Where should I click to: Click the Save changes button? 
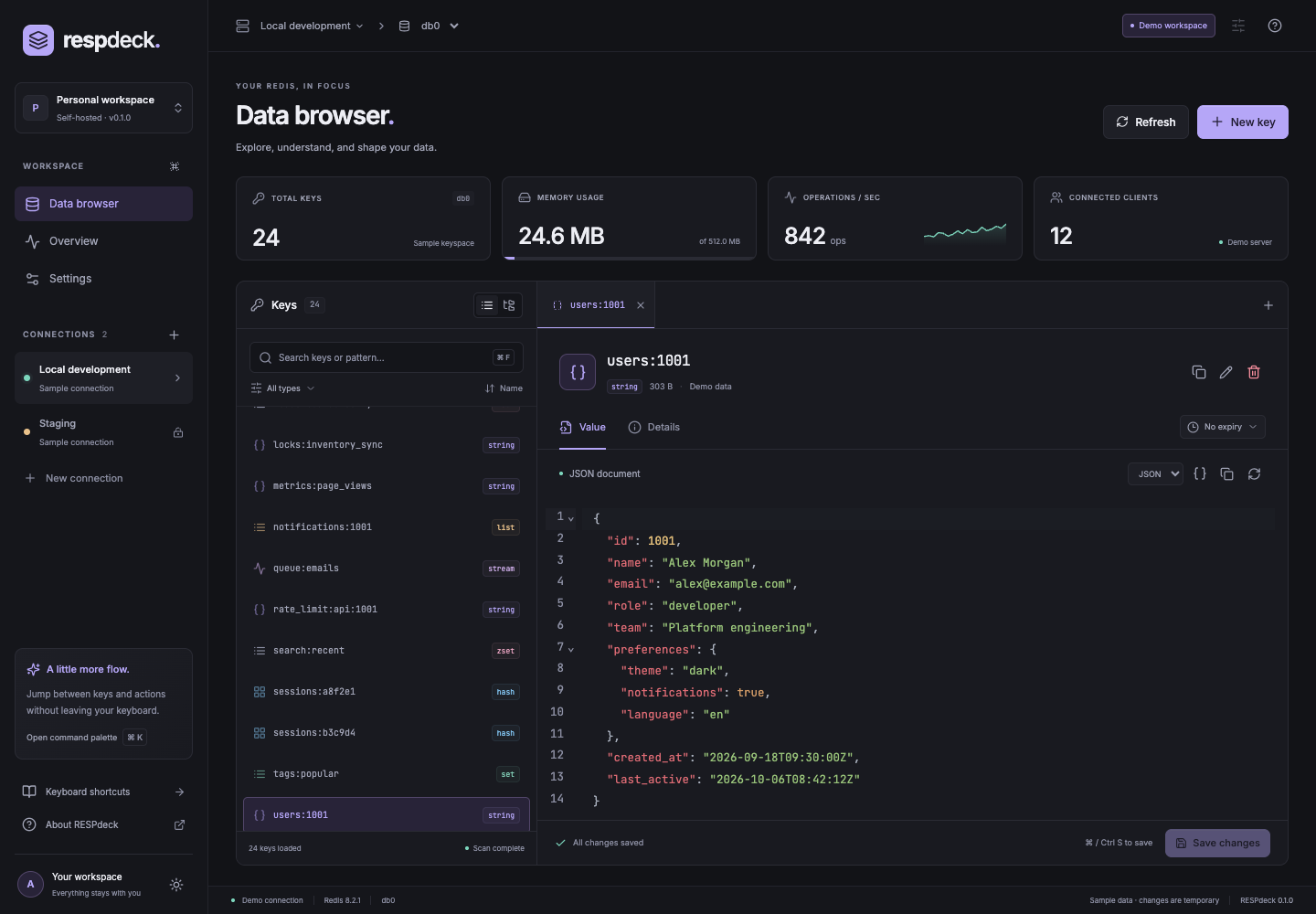click(x=1217, y=843)
